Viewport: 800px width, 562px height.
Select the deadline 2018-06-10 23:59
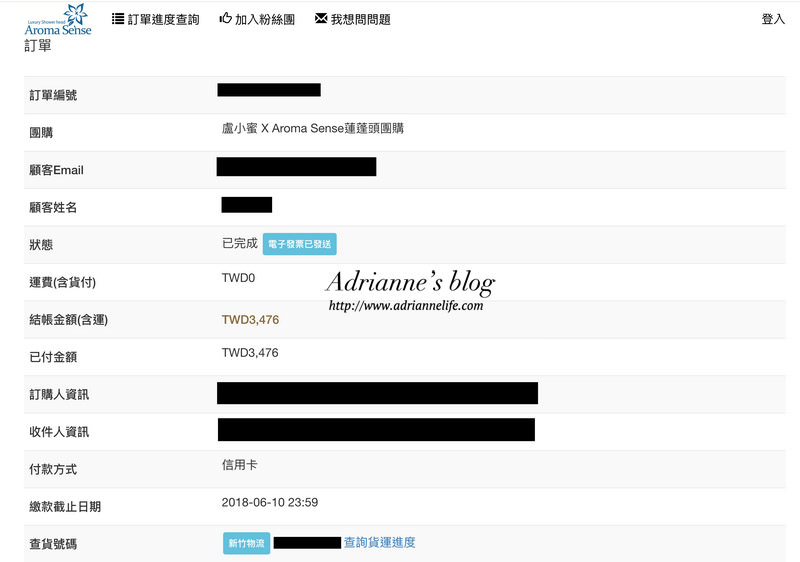270,502
